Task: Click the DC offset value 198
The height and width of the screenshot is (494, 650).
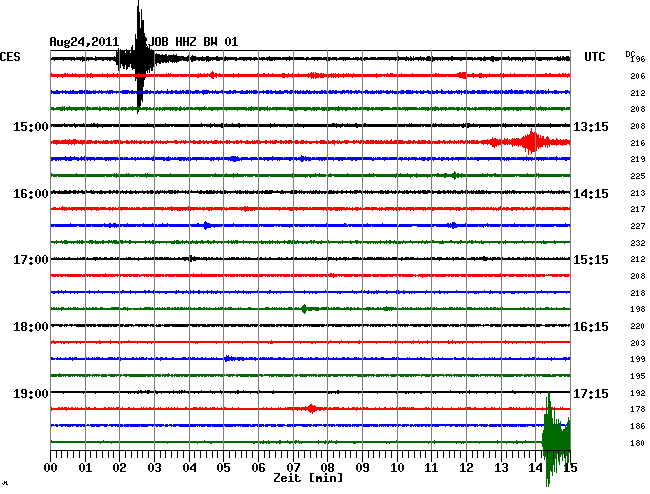Action: pos(638,309)
